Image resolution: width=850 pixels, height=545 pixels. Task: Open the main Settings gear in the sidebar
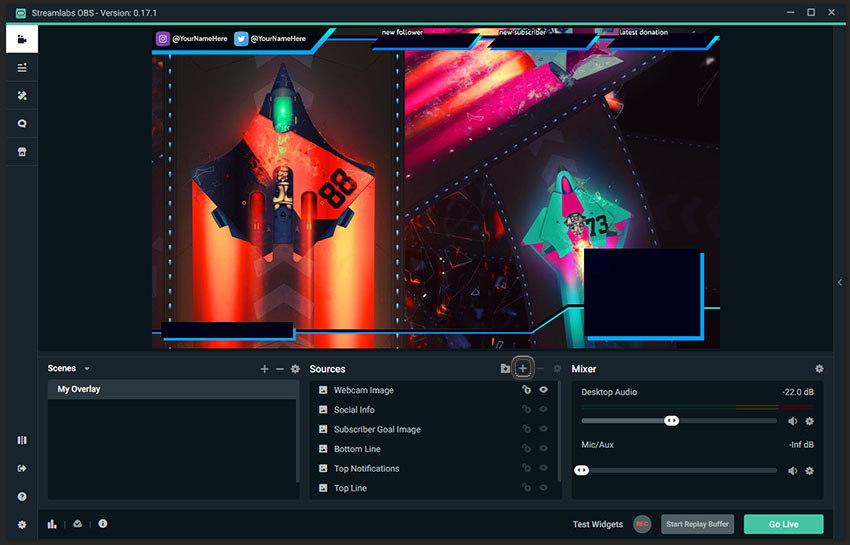(22, 524)
